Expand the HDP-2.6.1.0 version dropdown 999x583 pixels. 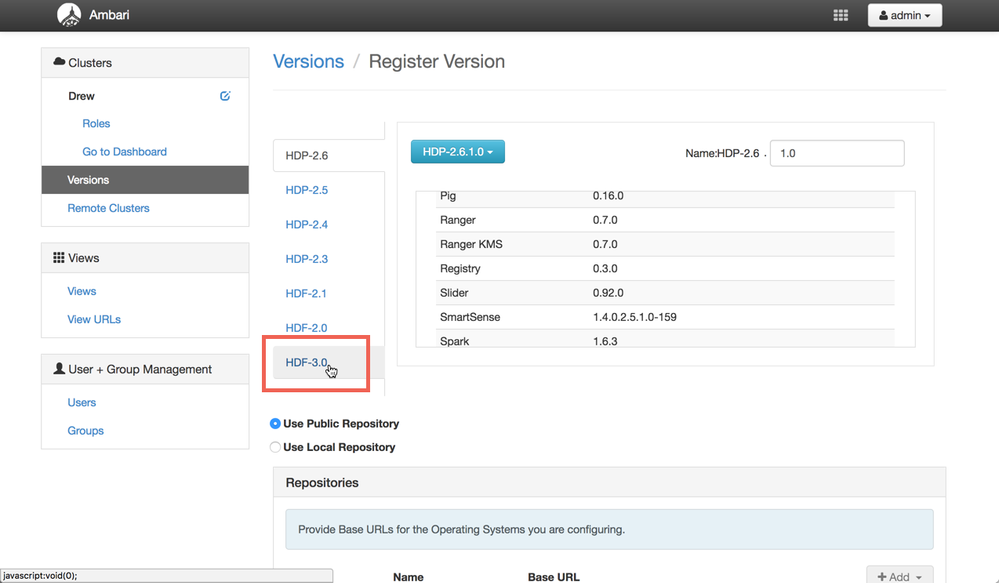pos(457,152)
